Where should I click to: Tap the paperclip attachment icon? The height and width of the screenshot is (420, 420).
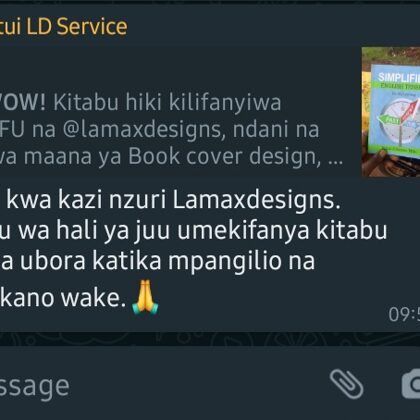[346, 384]
